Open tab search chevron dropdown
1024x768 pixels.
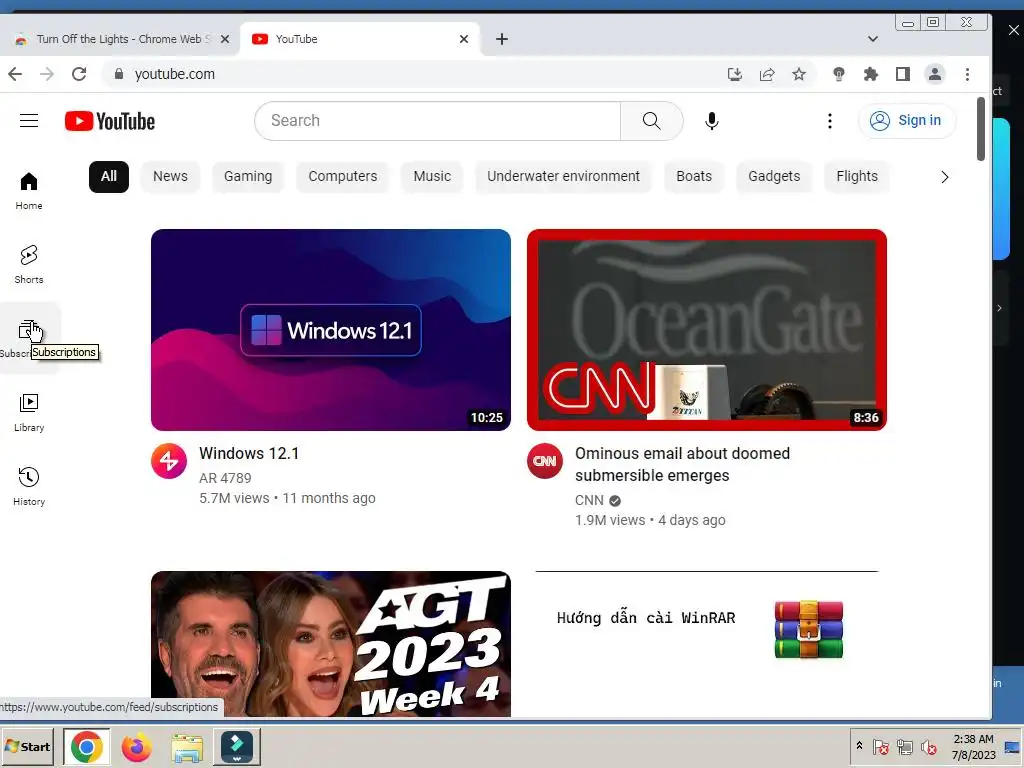pyautogui.click(x=872, y=39)
